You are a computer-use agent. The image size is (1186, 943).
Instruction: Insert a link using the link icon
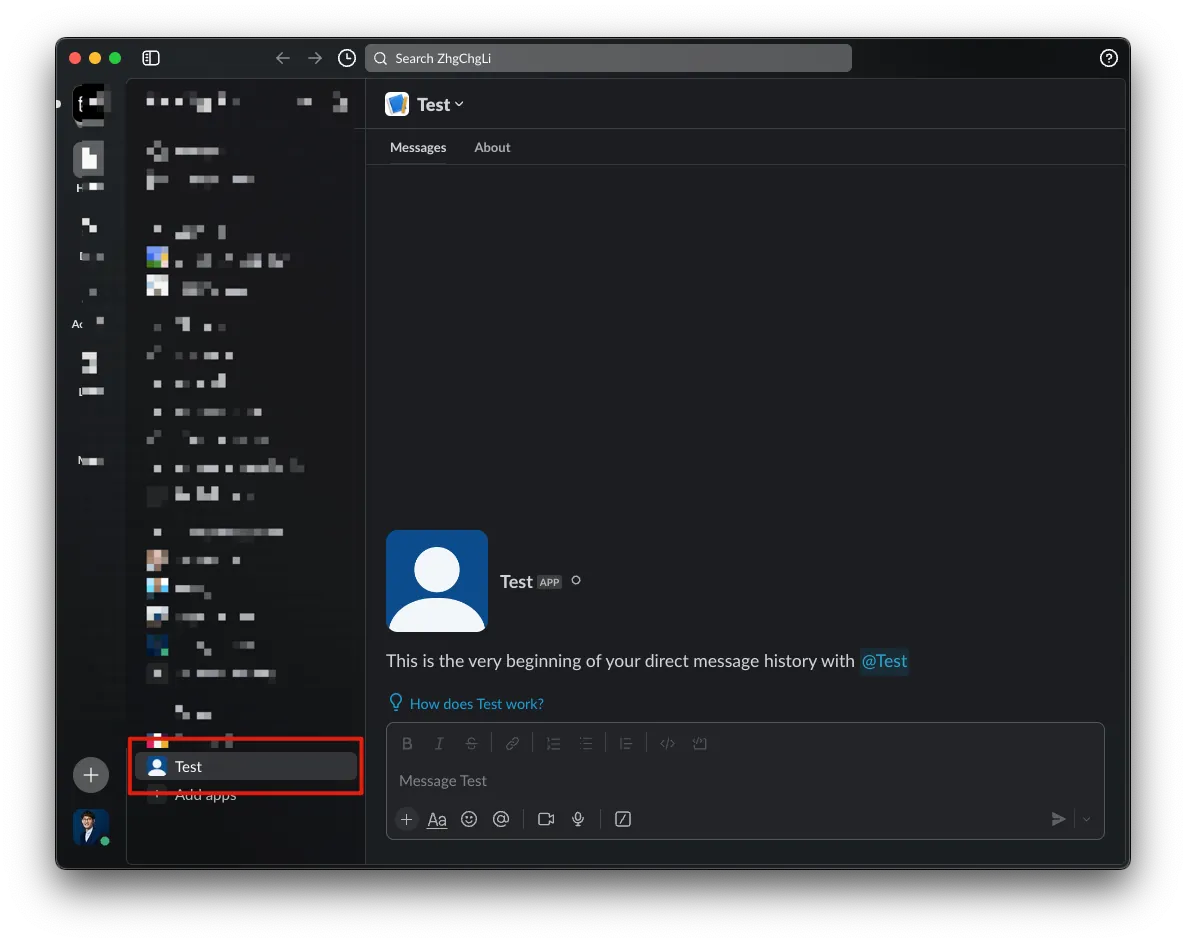pos(512,743)
